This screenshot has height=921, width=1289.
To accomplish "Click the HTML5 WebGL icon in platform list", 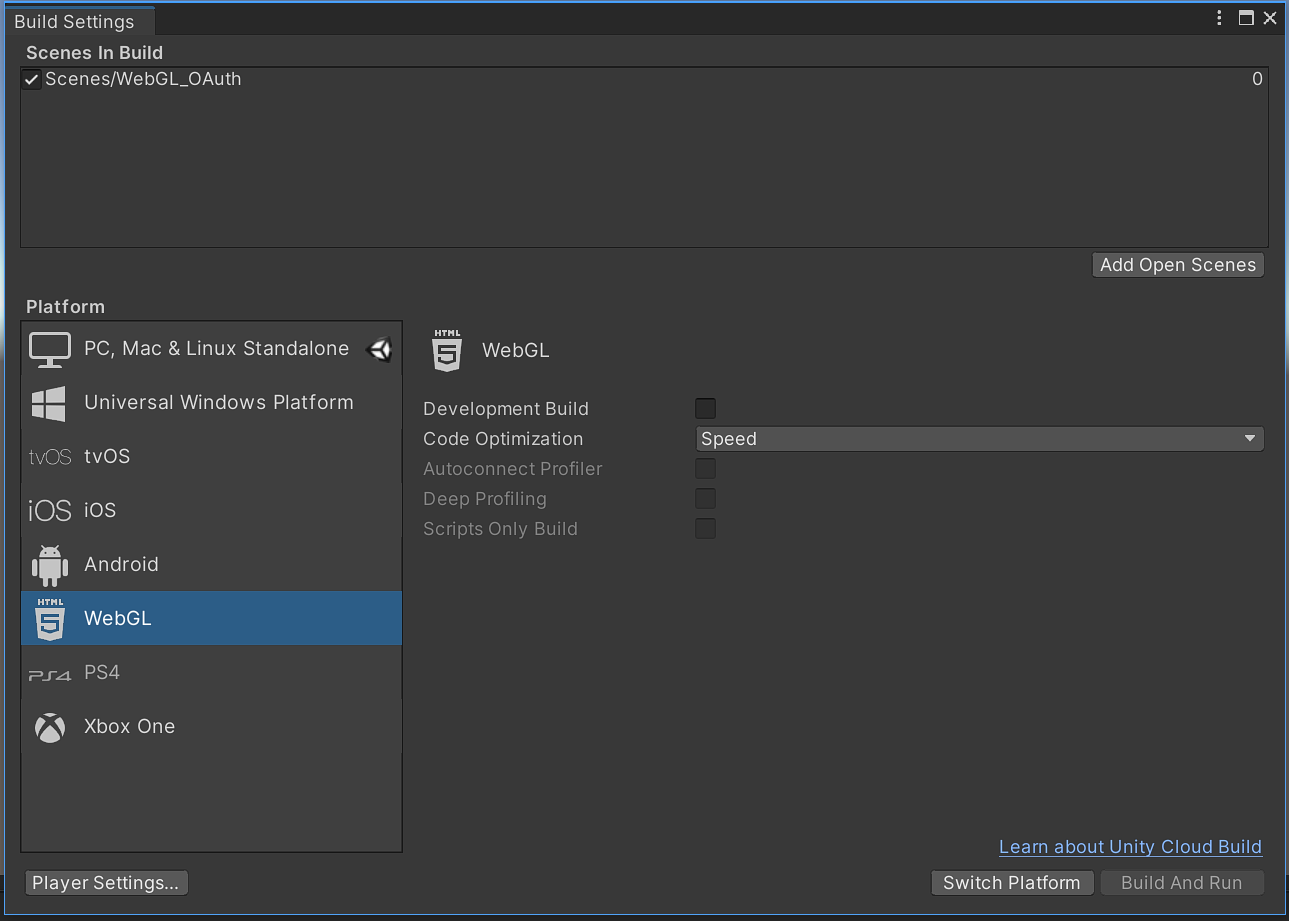I will click(50, 619).
